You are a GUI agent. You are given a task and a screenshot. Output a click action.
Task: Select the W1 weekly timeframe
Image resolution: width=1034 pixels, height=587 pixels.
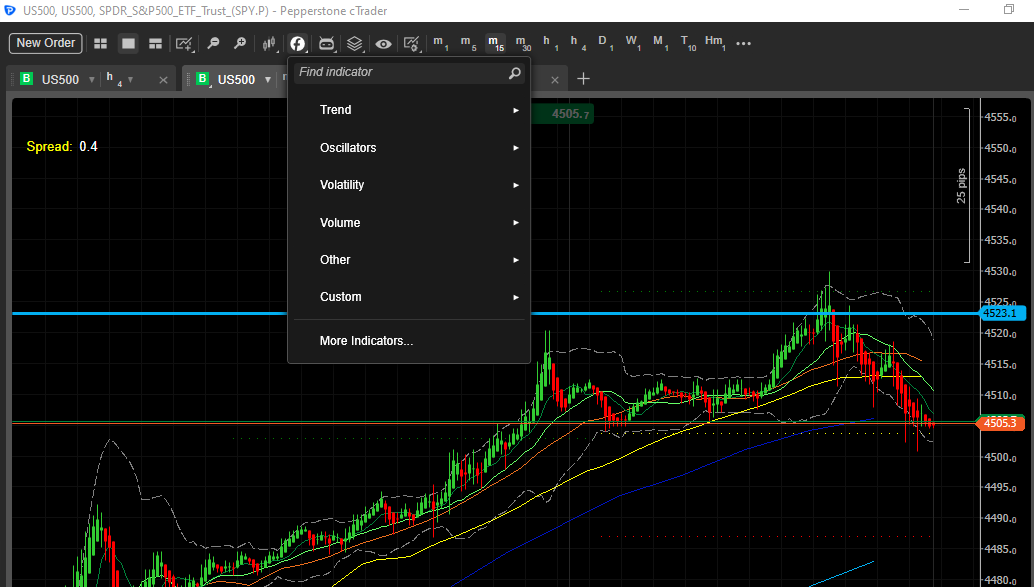pos(632,43)
